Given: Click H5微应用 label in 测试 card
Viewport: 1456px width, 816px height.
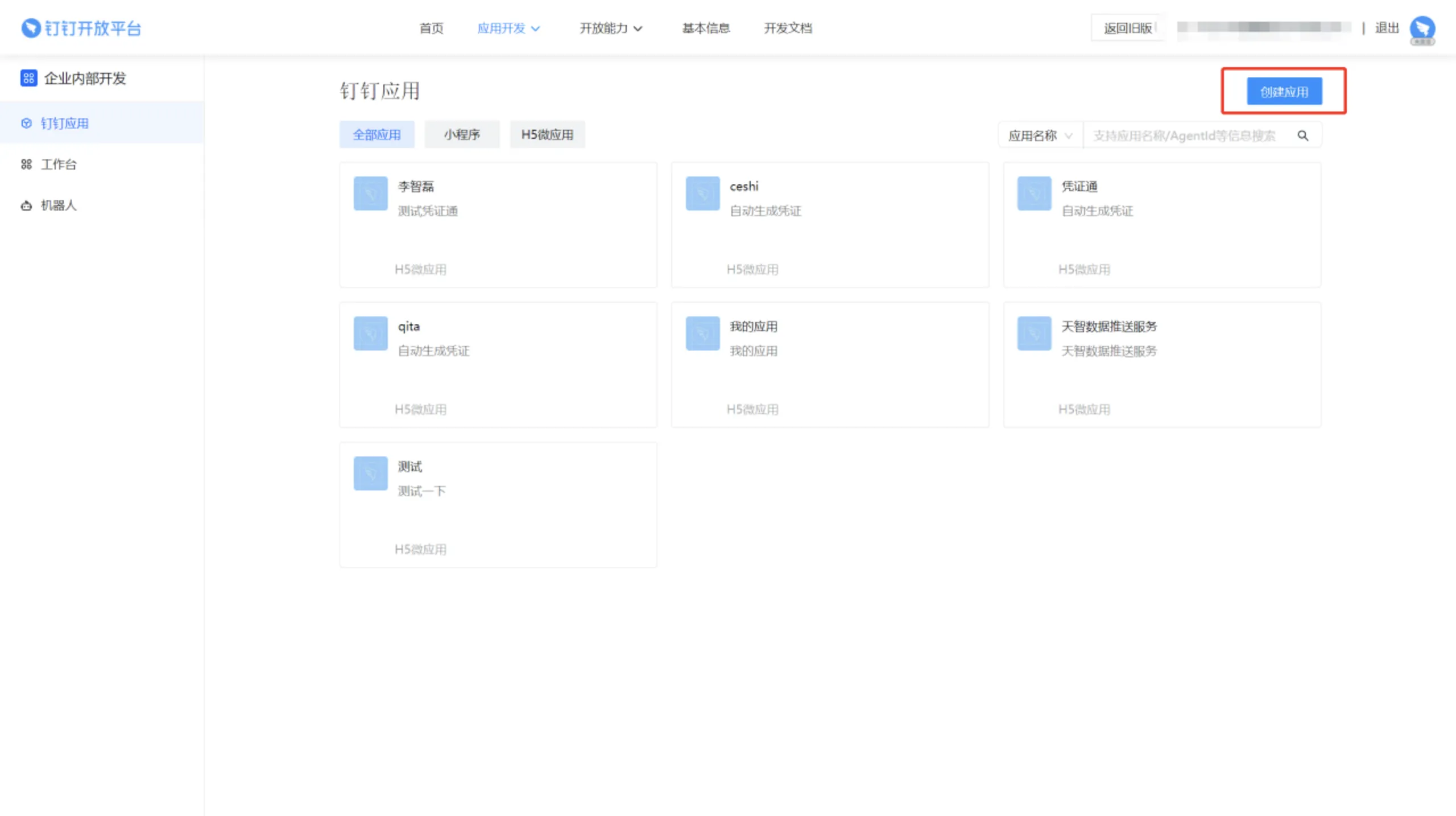Looking at the screenshot, I should [x=420, y=549].
